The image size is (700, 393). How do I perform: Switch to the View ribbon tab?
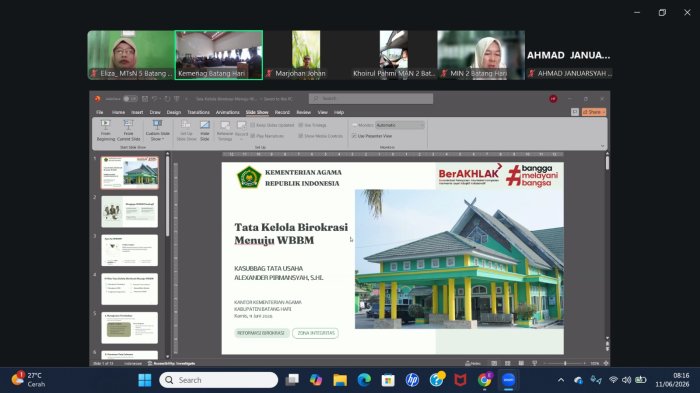pyautogui.click(x=322, y=112)
